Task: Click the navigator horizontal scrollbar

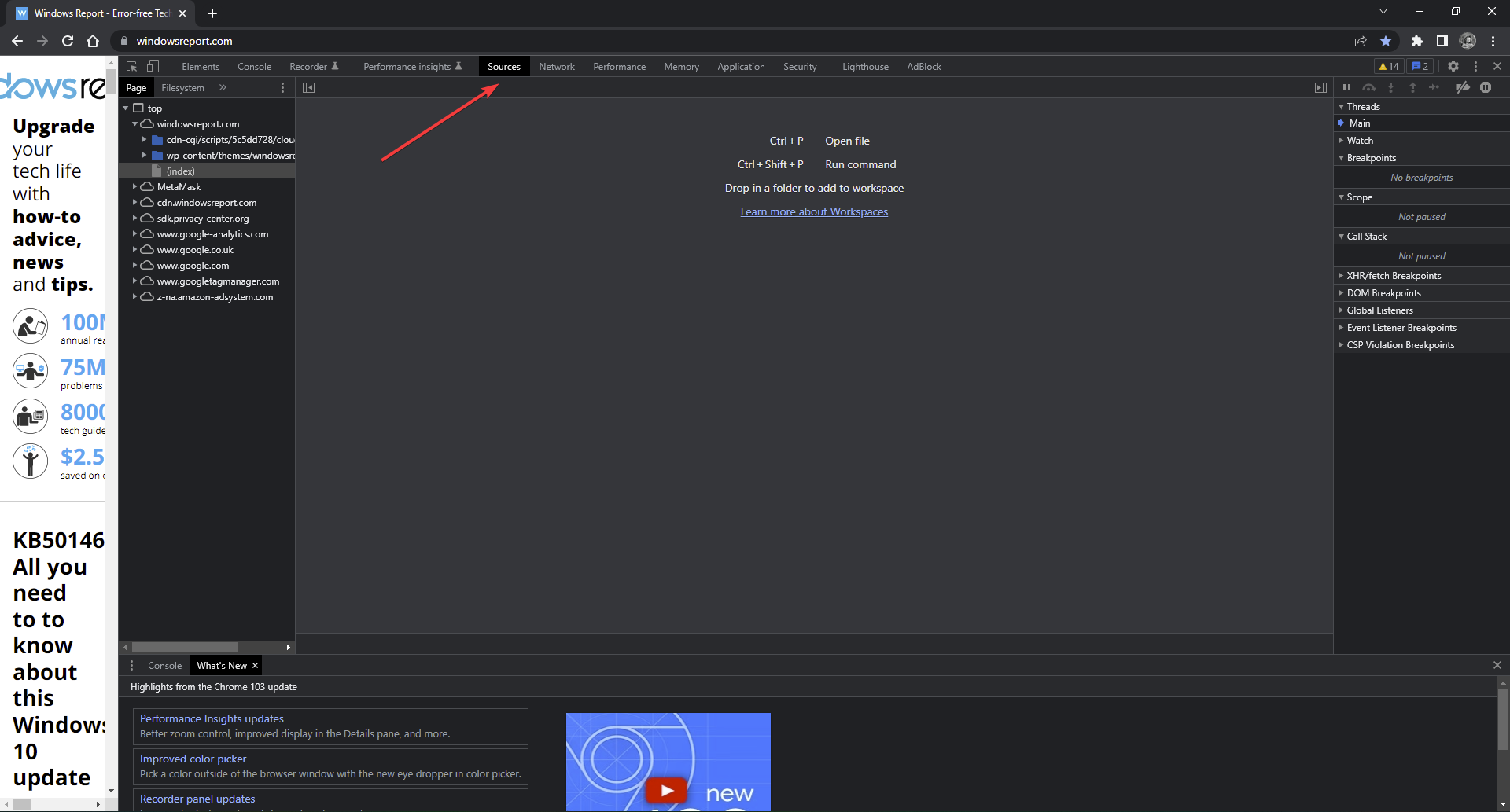Action: tap(184, 648)
